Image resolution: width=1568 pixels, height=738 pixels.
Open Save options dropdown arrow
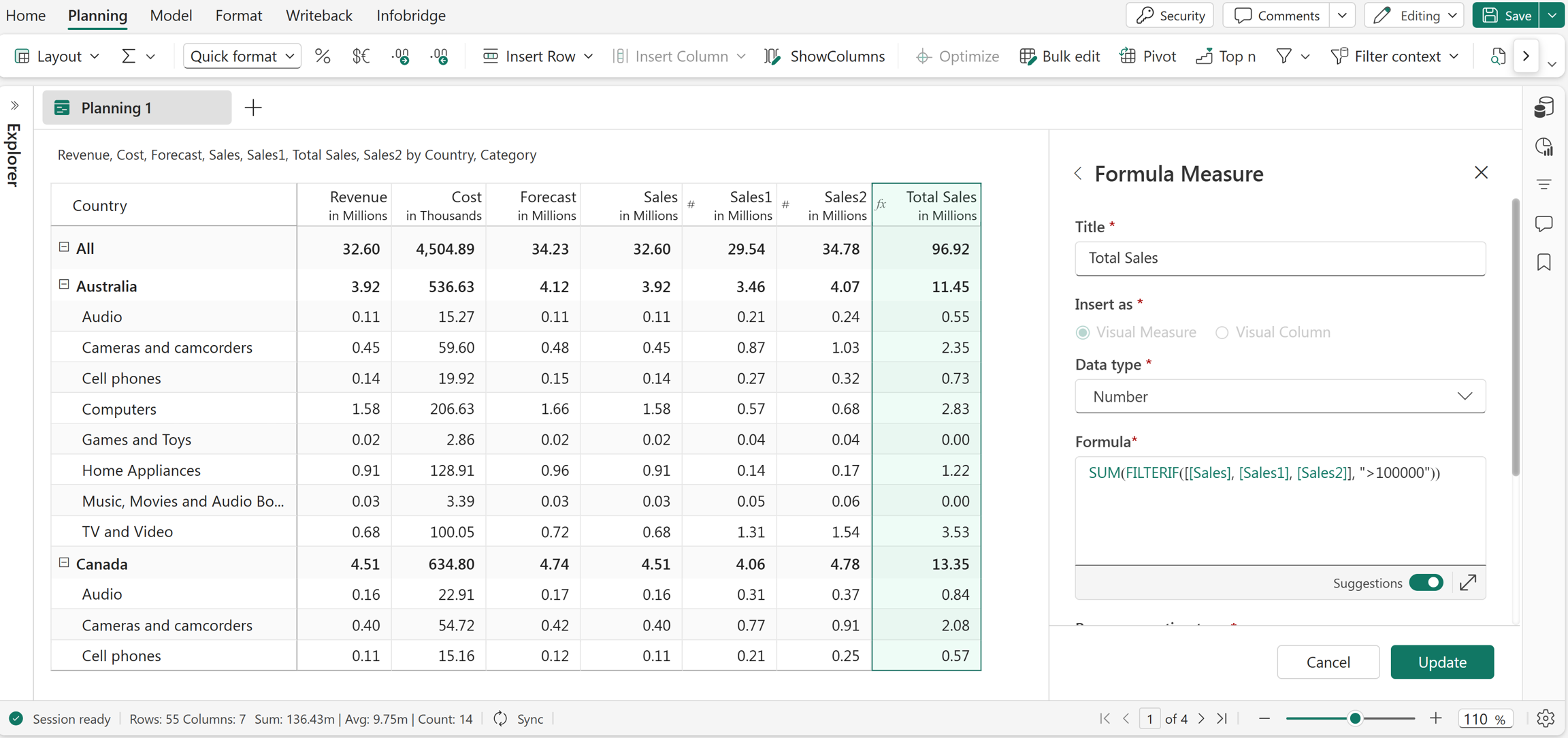(1552, 15)
